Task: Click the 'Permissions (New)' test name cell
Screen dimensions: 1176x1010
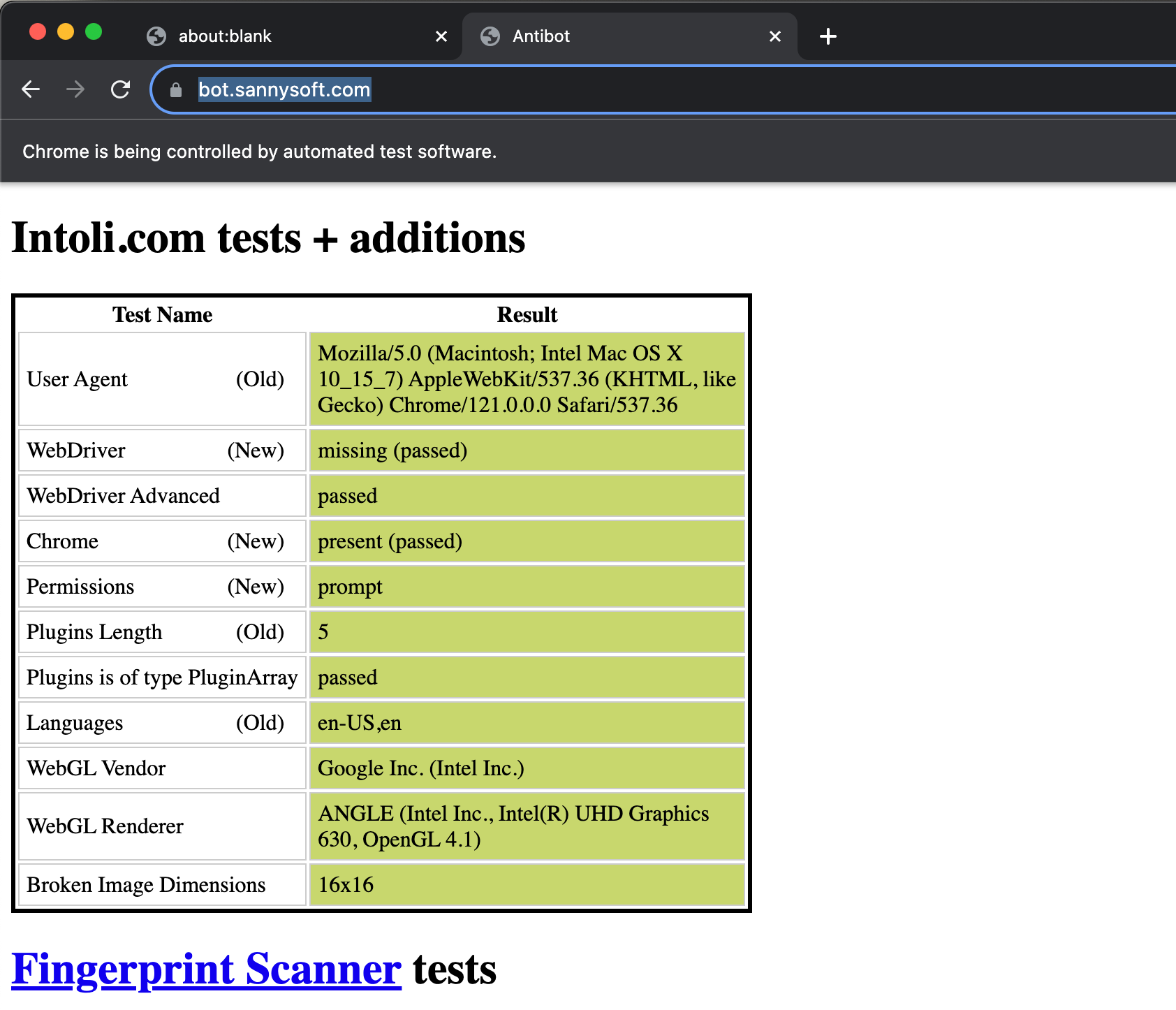Action: [x=162, y=587]
